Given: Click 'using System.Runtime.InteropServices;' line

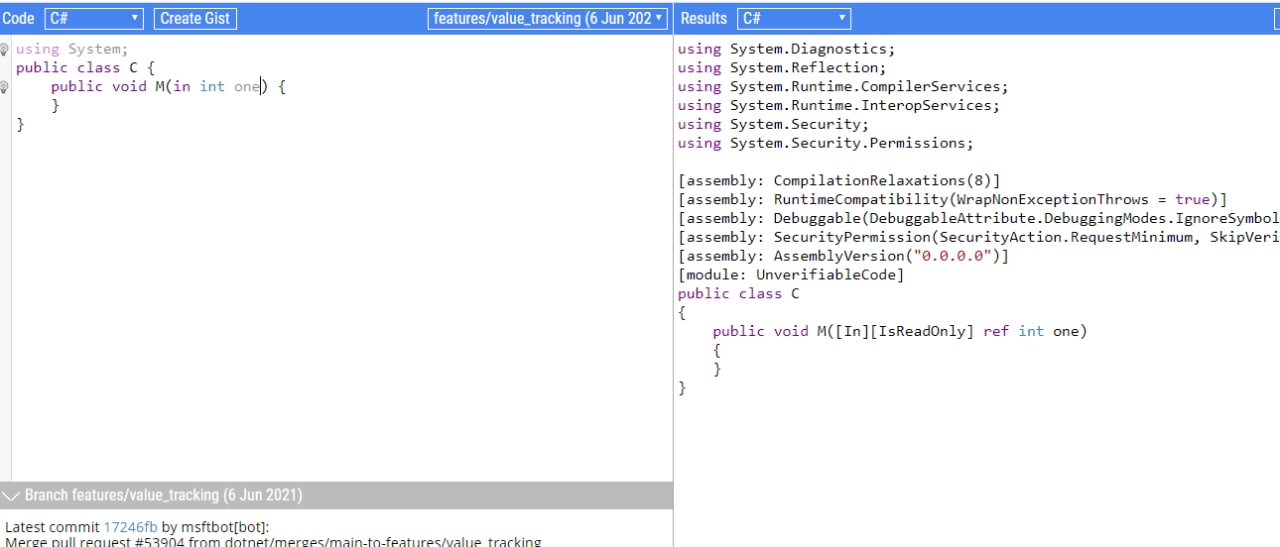Looking at the screenshot, I should point(838,106).
